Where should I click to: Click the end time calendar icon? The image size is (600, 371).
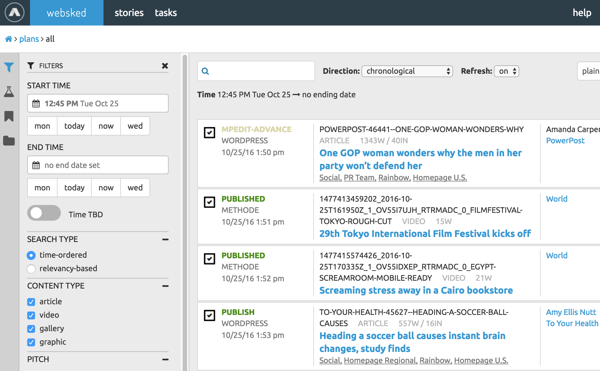point(36,165)
